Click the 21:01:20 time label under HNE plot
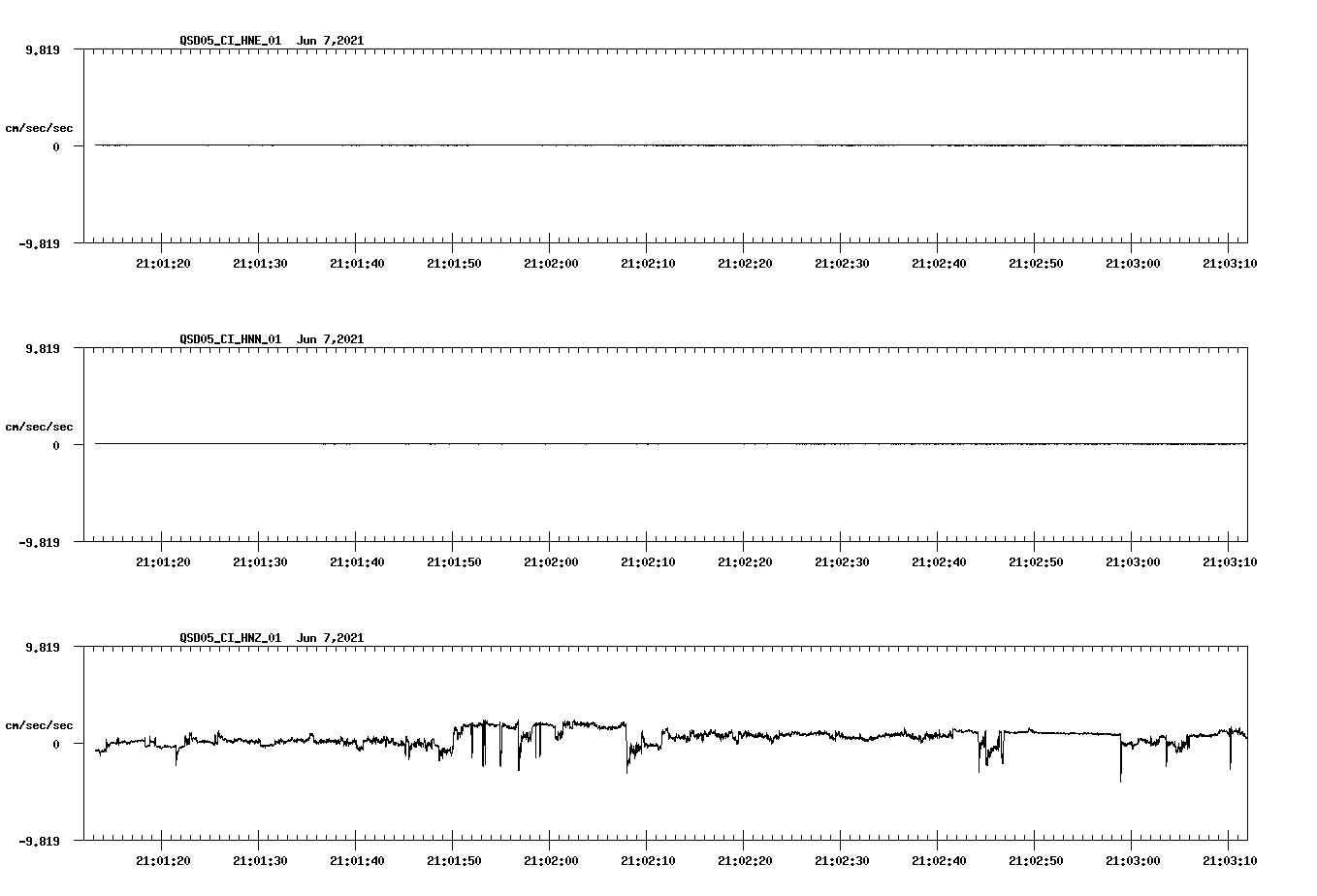The height and width of the screenshot is (896, 1317). [x=163, y=264]
